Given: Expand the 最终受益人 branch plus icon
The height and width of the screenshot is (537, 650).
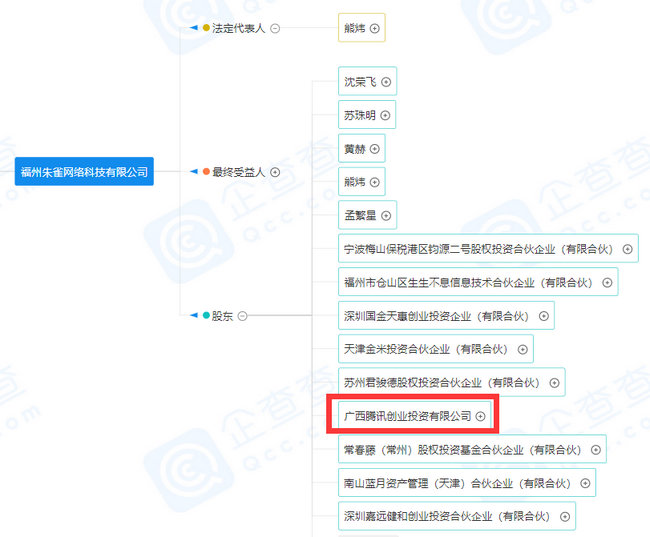Looking at the screenshot, I should (x=275, y=172).
